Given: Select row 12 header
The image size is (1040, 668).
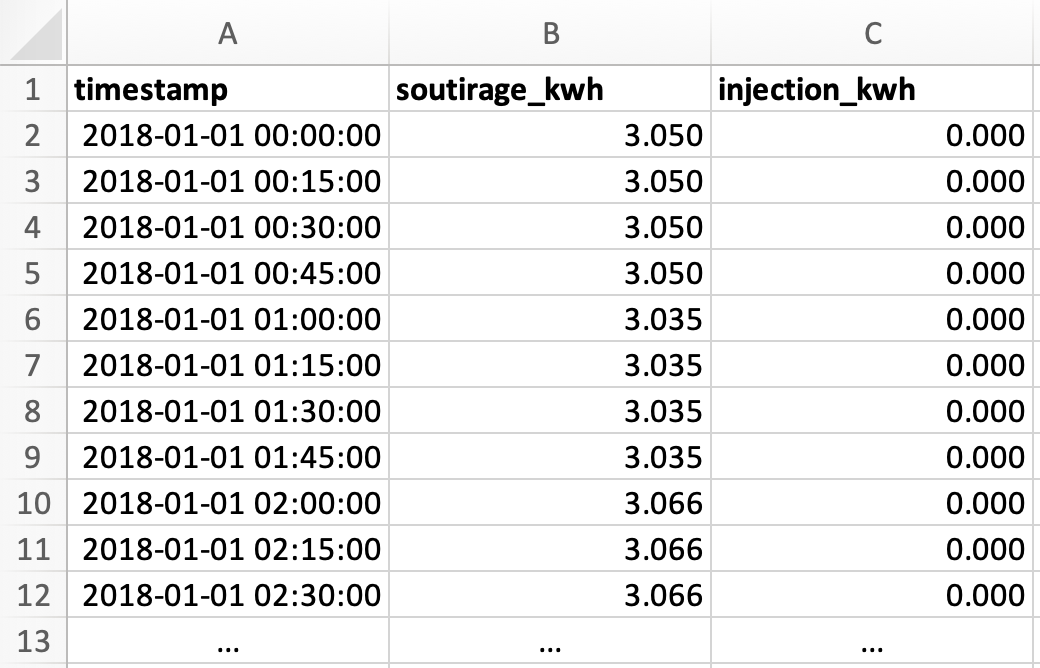Looking at the screenshot, I should pyautogui.click(x=33, y=595).
